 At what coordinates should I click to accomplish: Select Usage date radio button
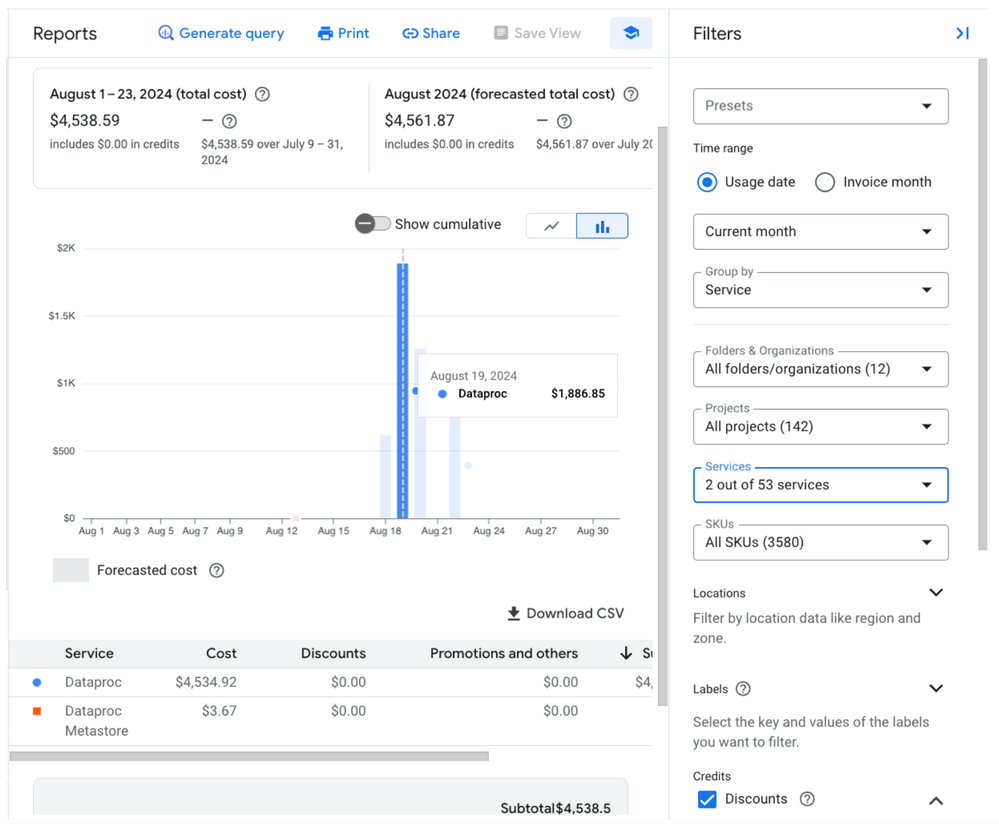click(707, 182)
